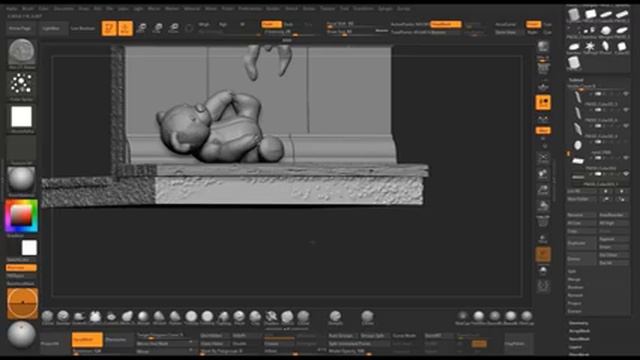The image size is (640, 360).
Task: Open the current brush thumbnail on left shelf
Action: (21, 52)
